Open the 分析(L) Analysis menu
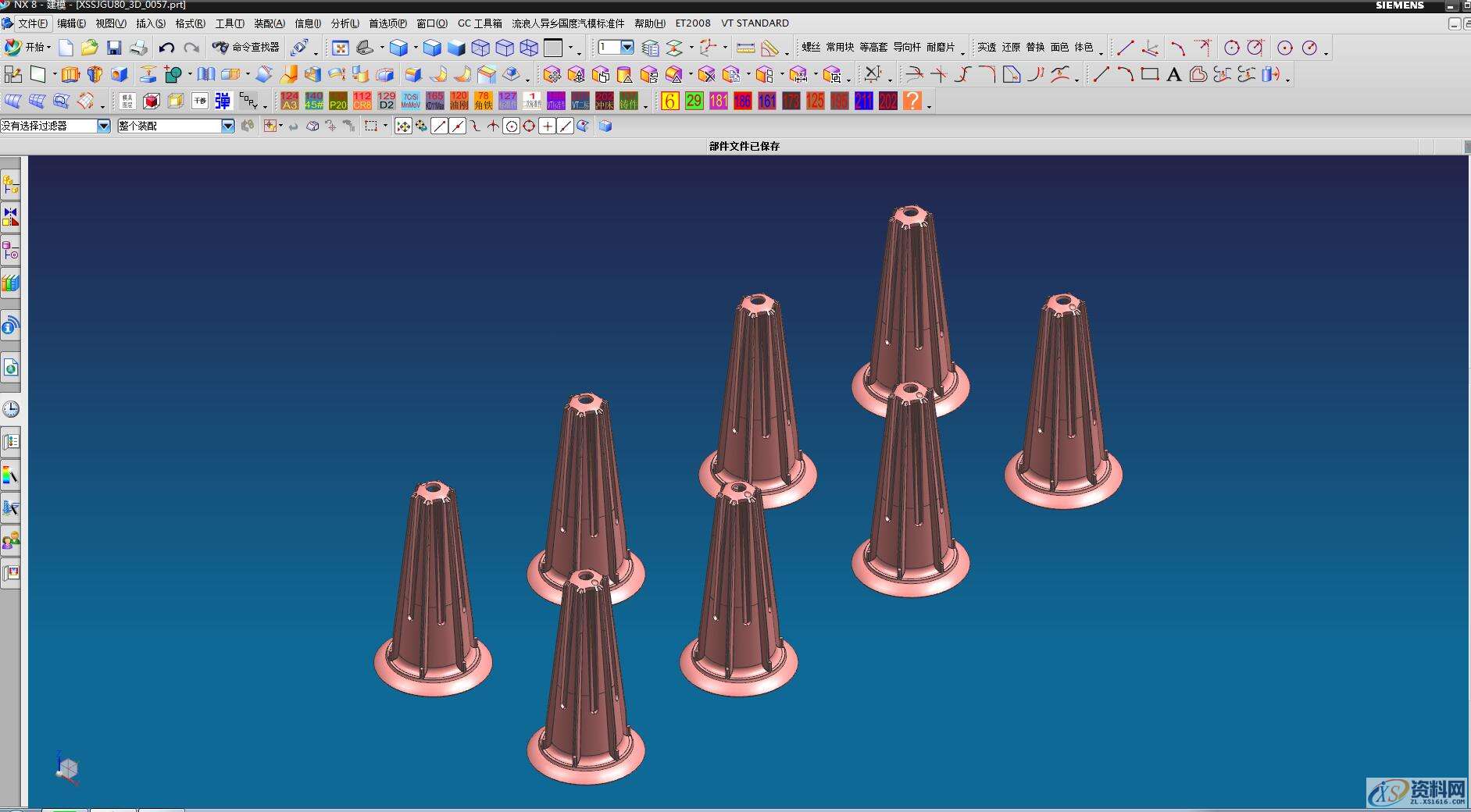1471x812 pixels. 345,23
